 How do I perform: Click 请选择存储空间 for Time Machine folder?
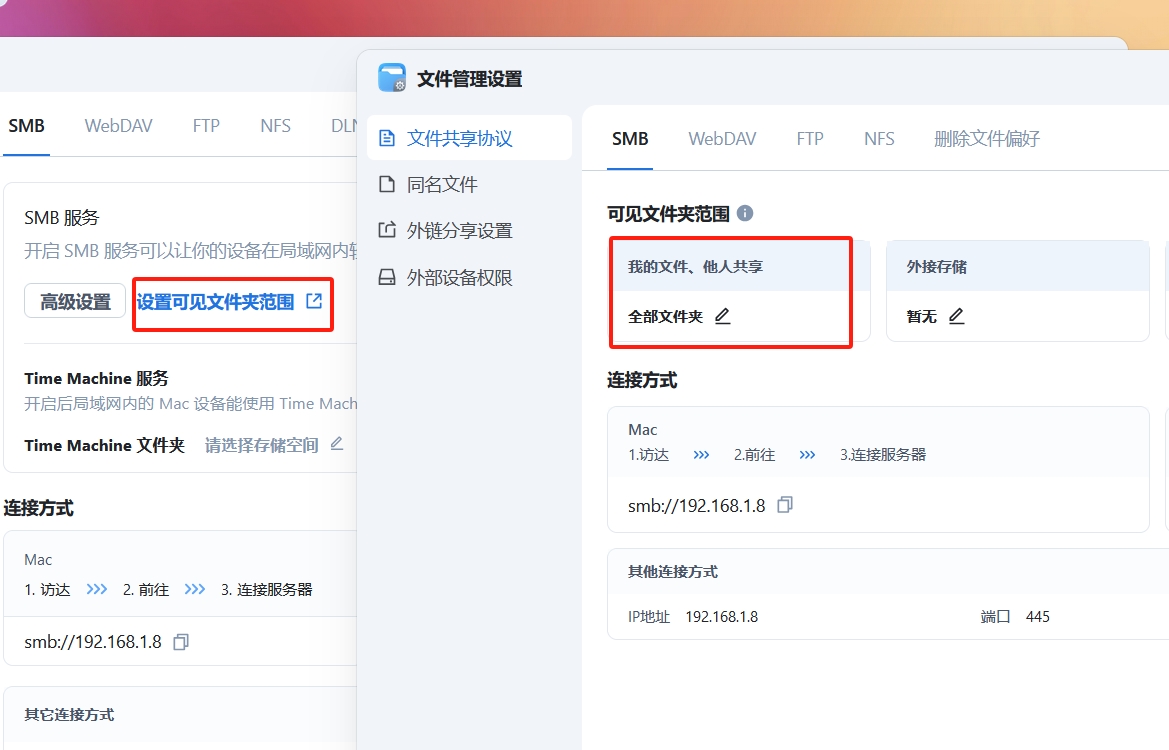tap(262, 445)
